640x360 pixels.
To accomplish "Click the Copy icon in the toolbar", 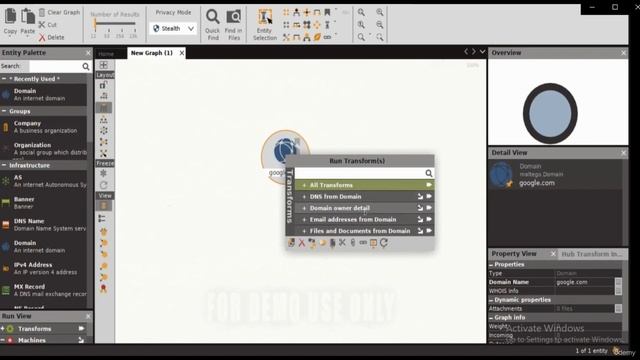I will pos(10,16).
